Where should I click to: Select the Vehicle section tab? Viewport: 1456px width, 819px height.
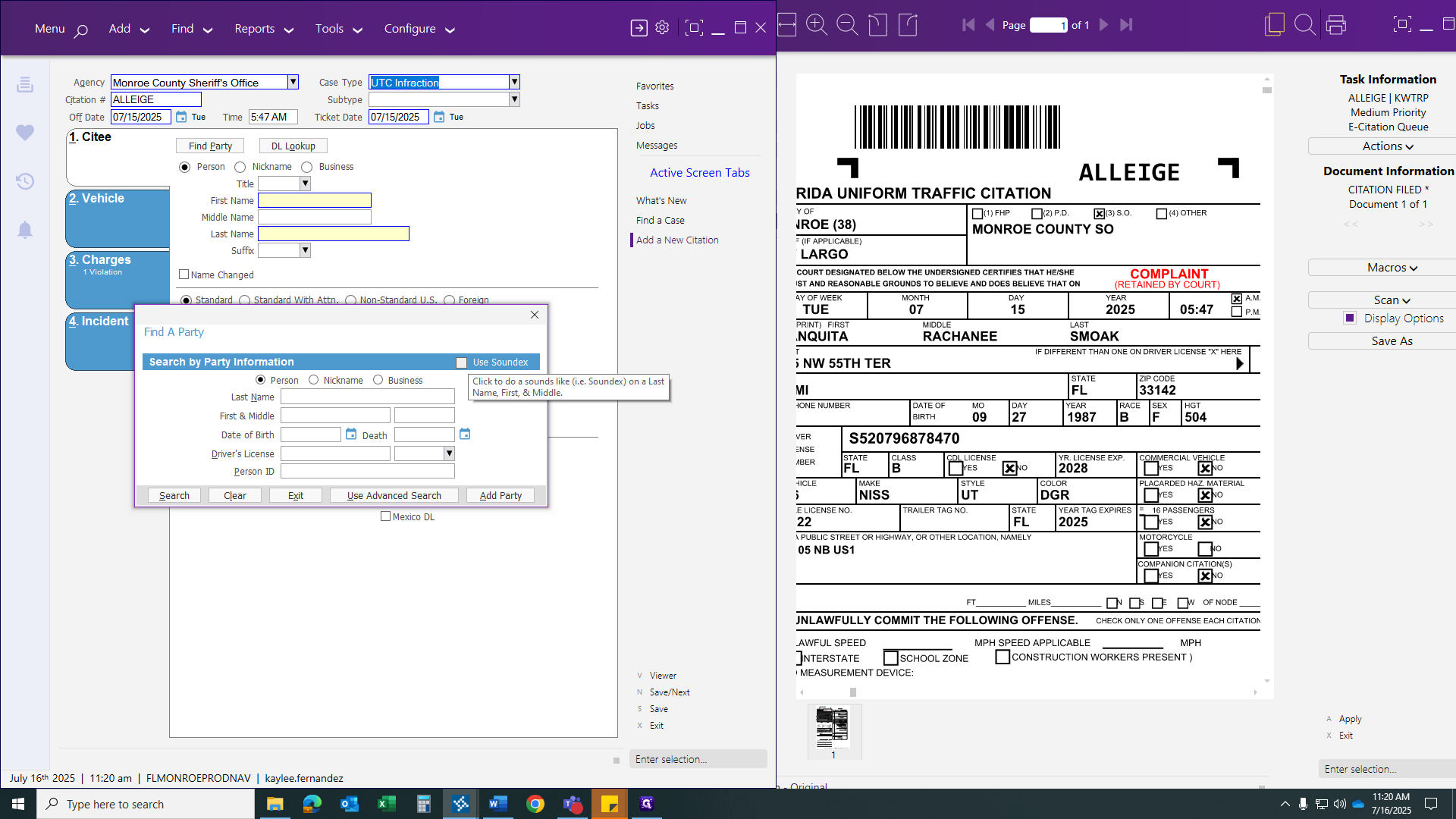[117, 218]
